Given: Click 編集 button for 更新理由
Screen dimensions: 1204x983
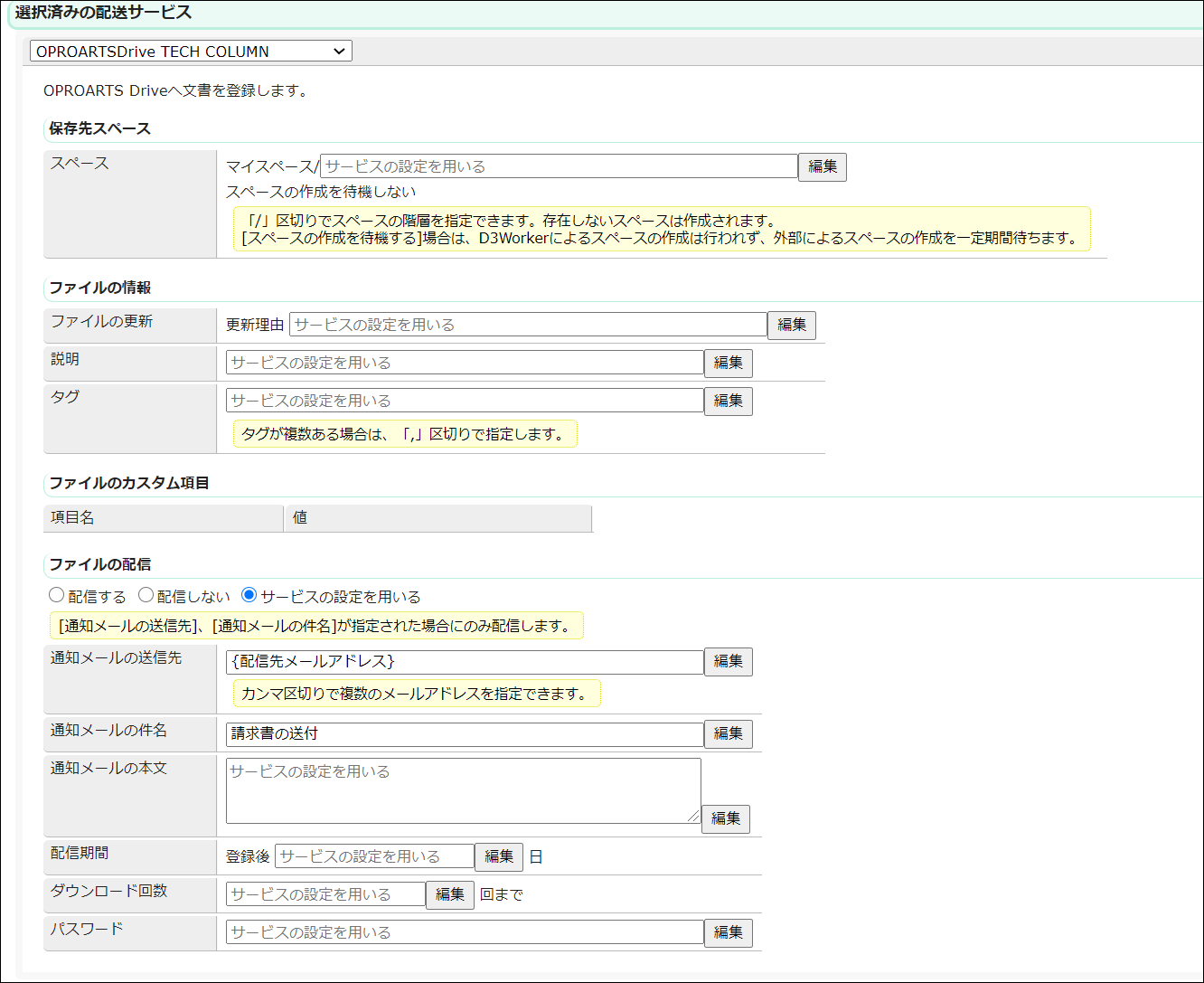Looking at the screenshot, I should tap(792, 325).
